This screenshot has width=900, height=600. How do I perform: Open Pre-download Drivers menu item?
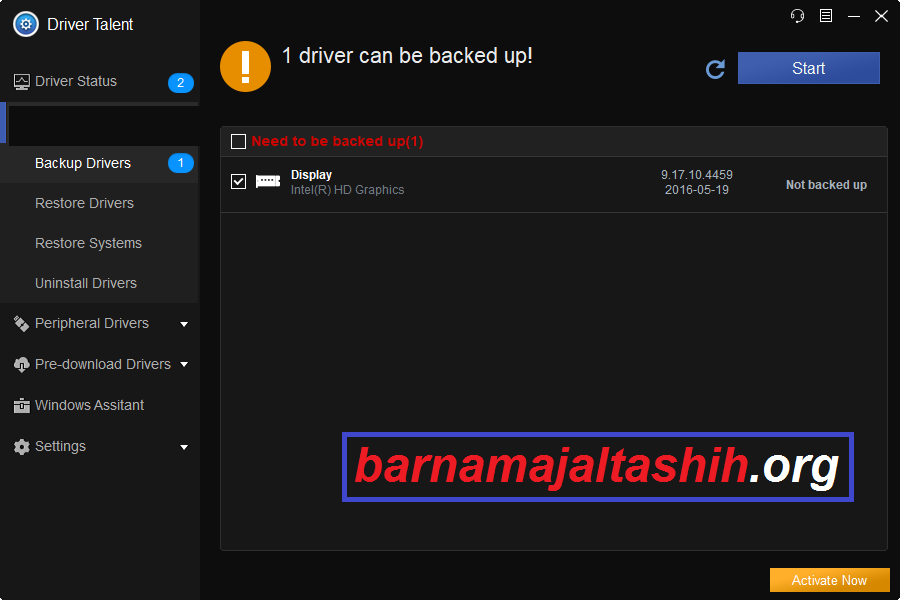pyautogui.click(x=103, y=365)
